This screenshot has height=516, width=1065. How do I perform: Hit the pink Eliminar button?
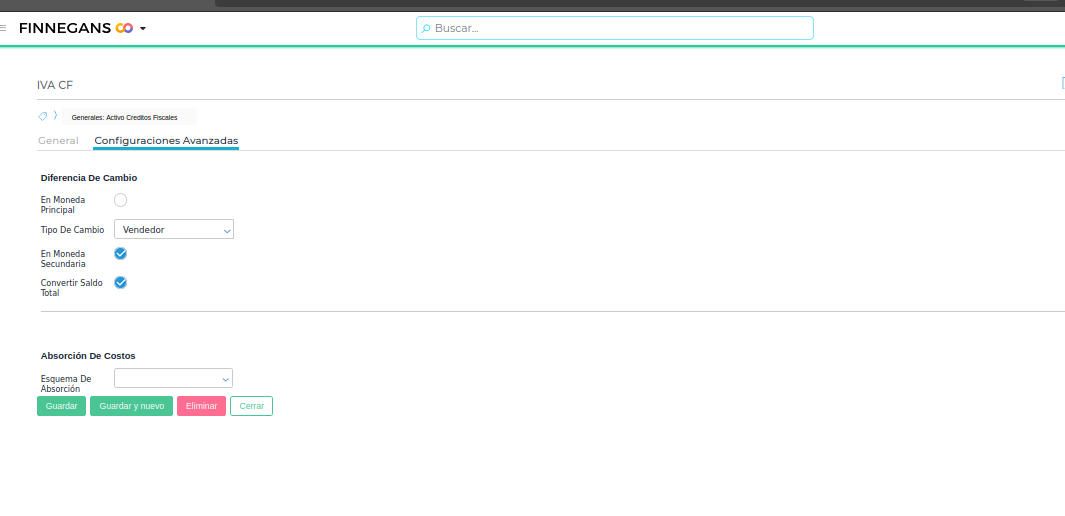[201, 406]
